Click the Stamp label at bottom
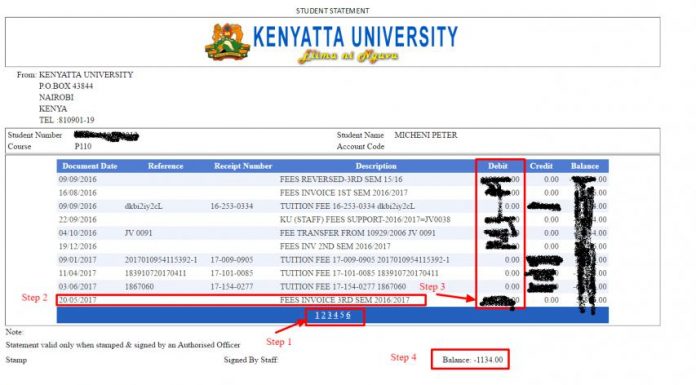Screen dimensions: 696x385 [16, 360]
